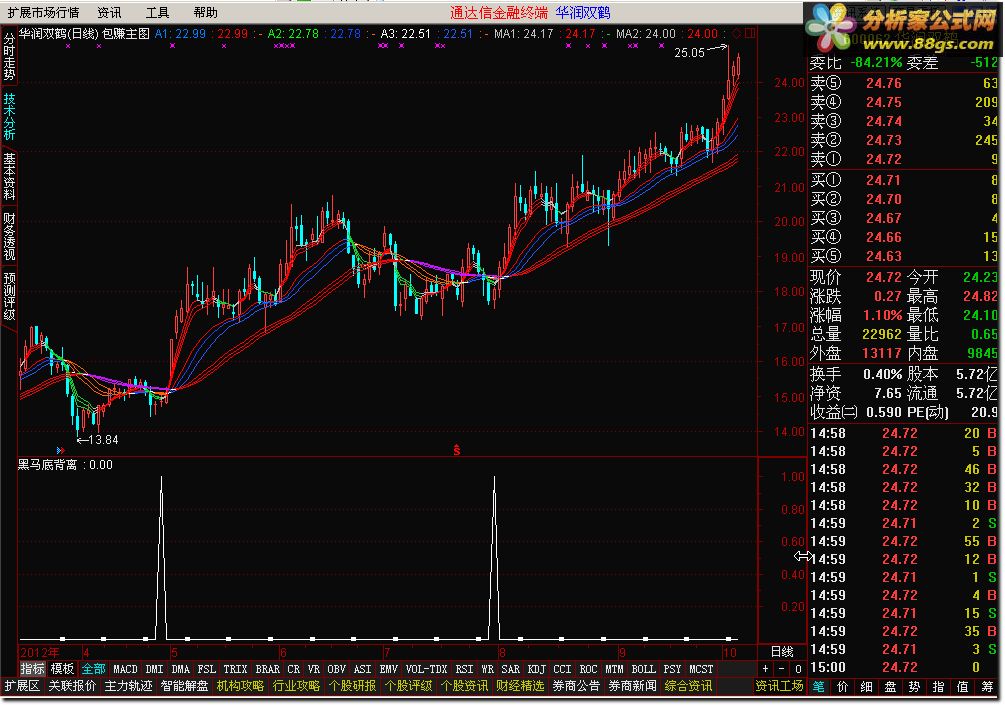
Task: Open the 券商新闻 bottom tab
Action: pos(632,686)
